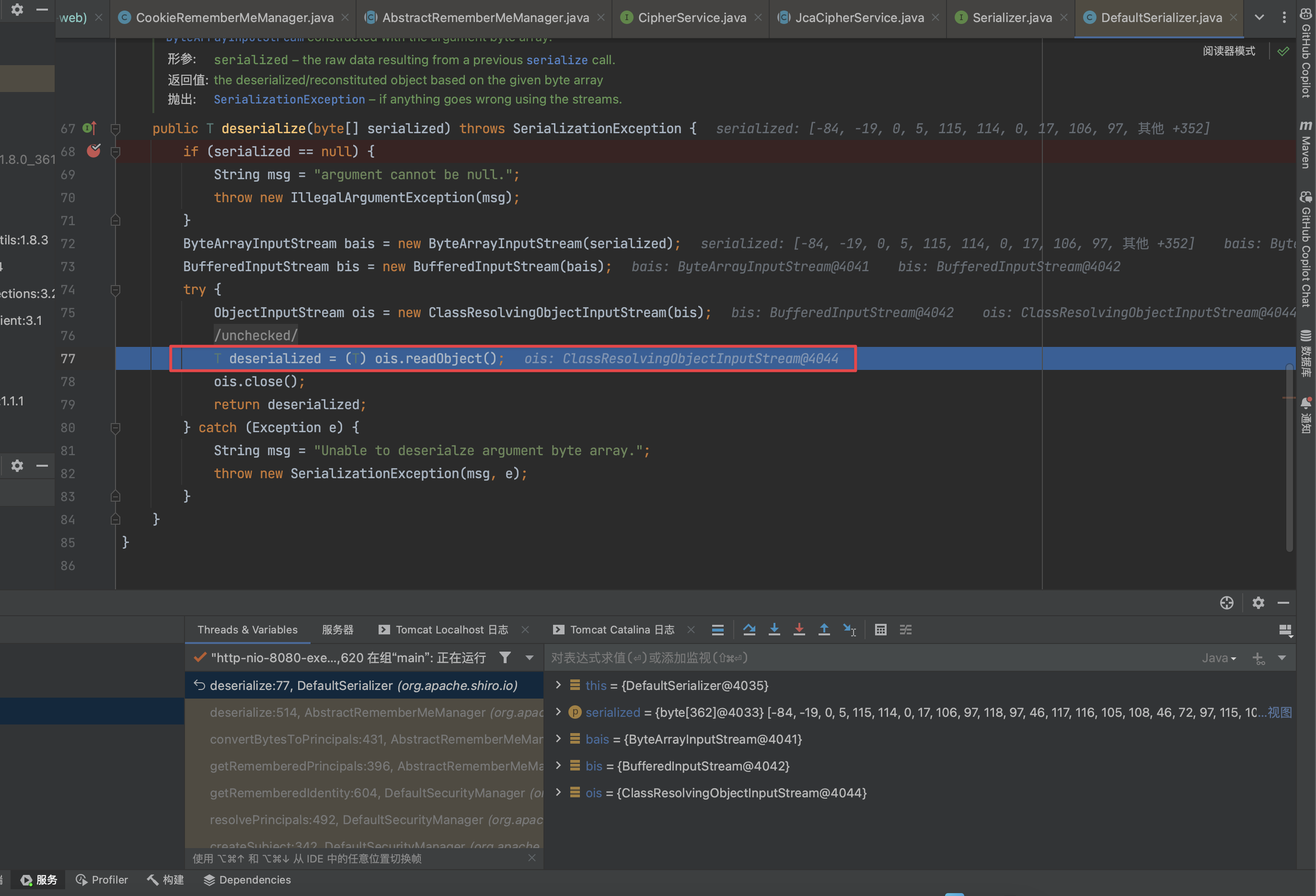The width and height of the screenshot is (1316, 896).
Task: Open evaluate expression history dropdown arrow
Action: click(x=1282, y=658)
